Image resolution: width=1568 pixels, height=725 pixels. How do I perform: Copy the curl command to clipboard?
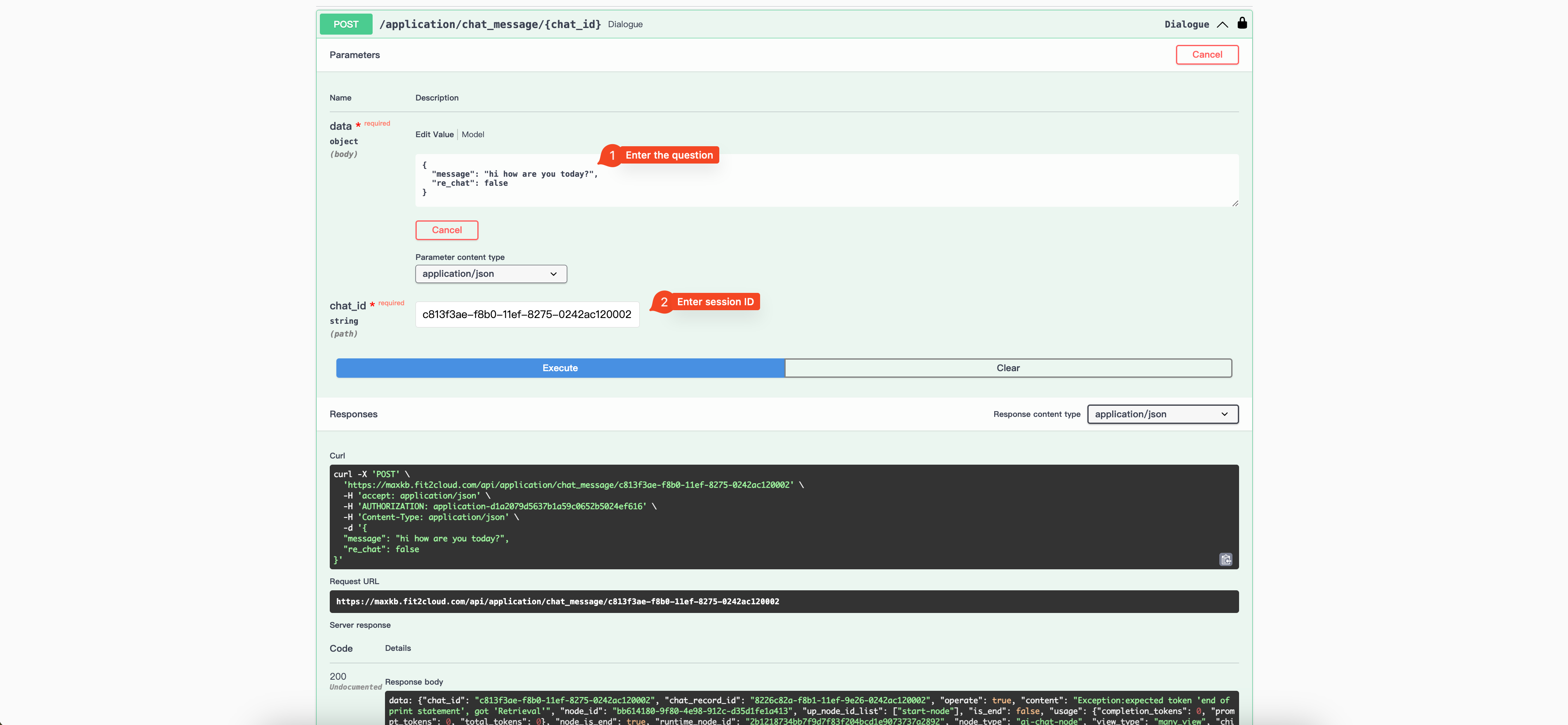click(1226, 559)
